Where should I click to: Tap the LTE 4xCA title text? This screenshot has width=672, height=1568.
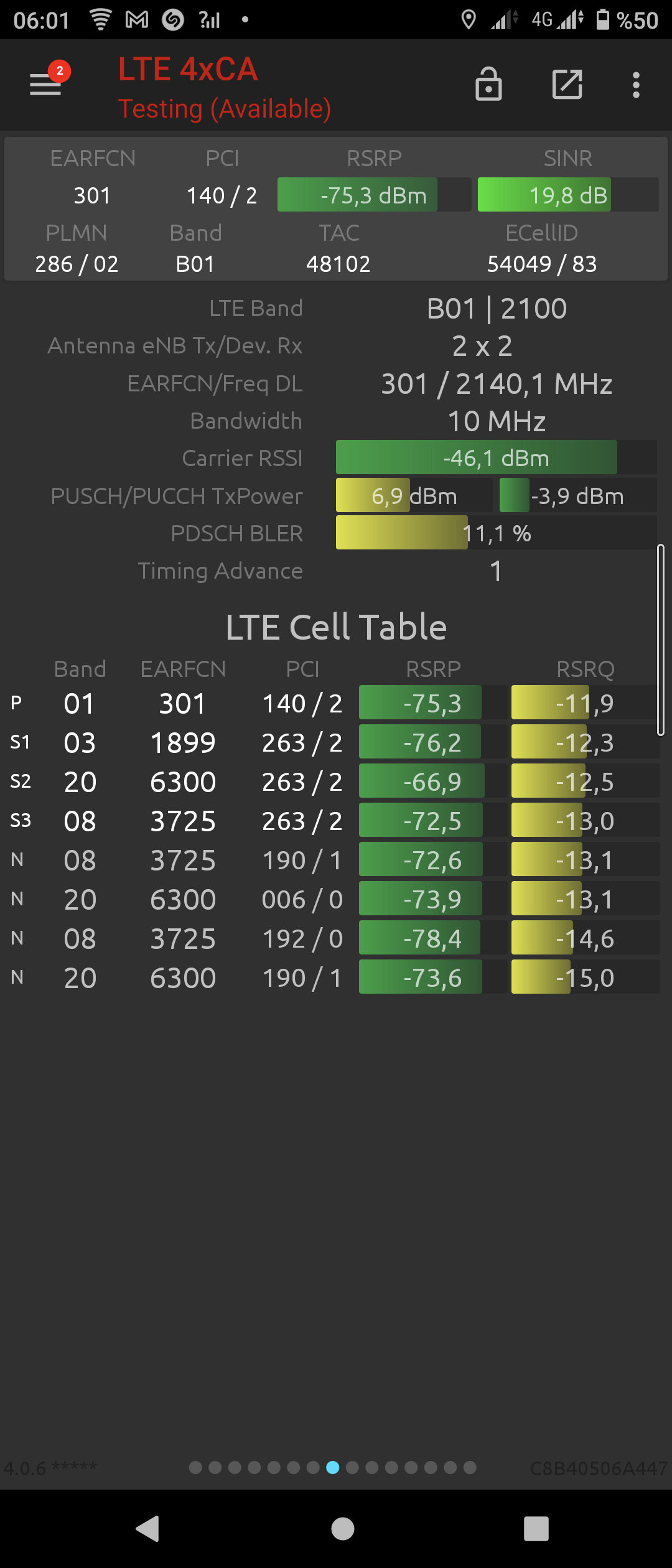[x=188, y=69]
